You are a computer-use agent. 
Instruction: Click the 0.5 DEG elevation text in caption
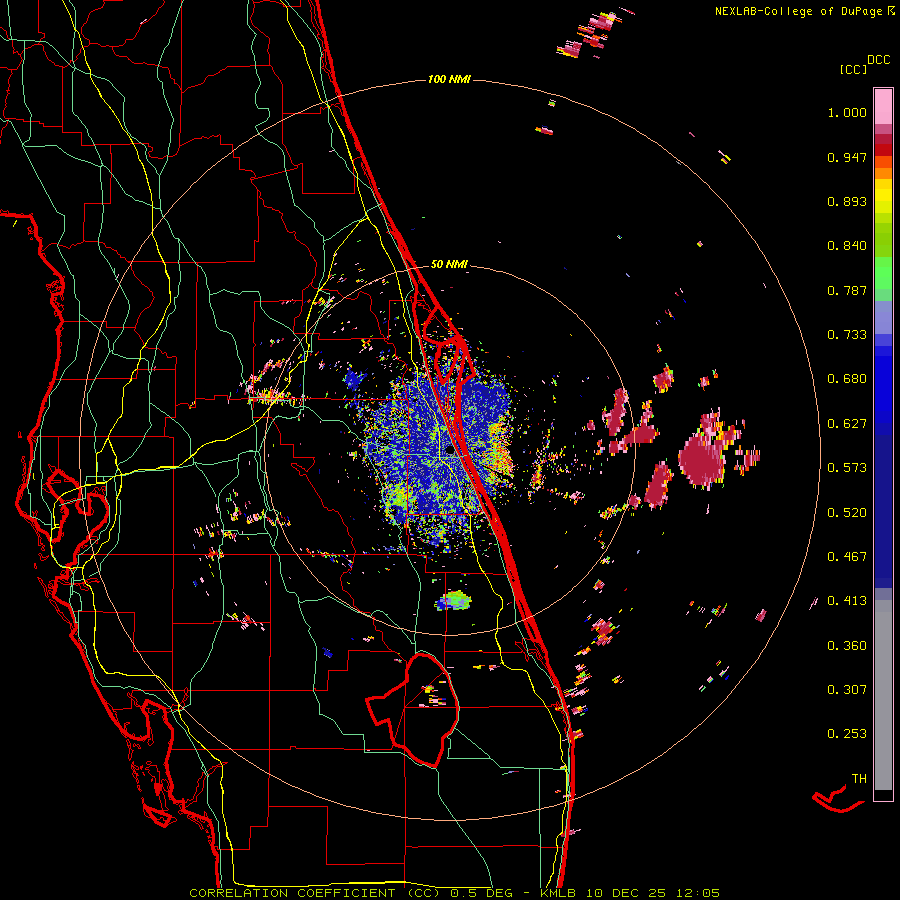[x=483, y=893]
